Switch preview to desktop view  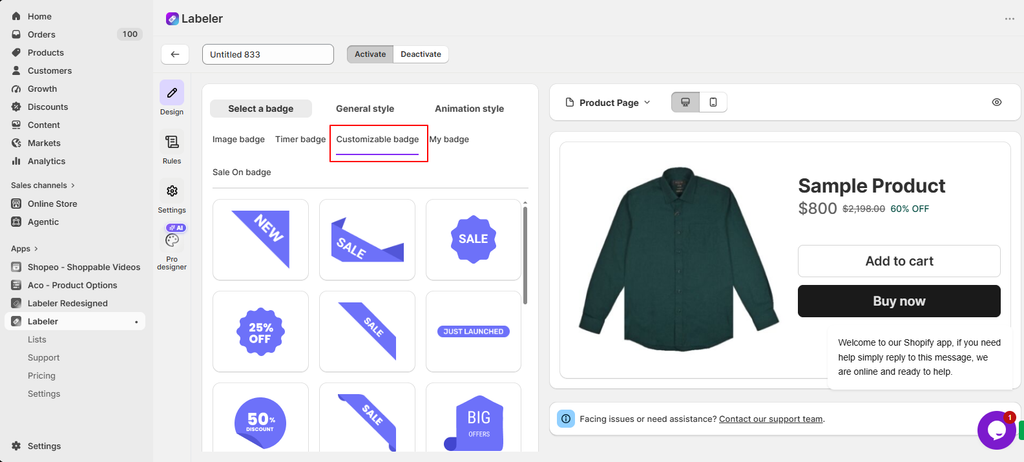coord(685,102)
